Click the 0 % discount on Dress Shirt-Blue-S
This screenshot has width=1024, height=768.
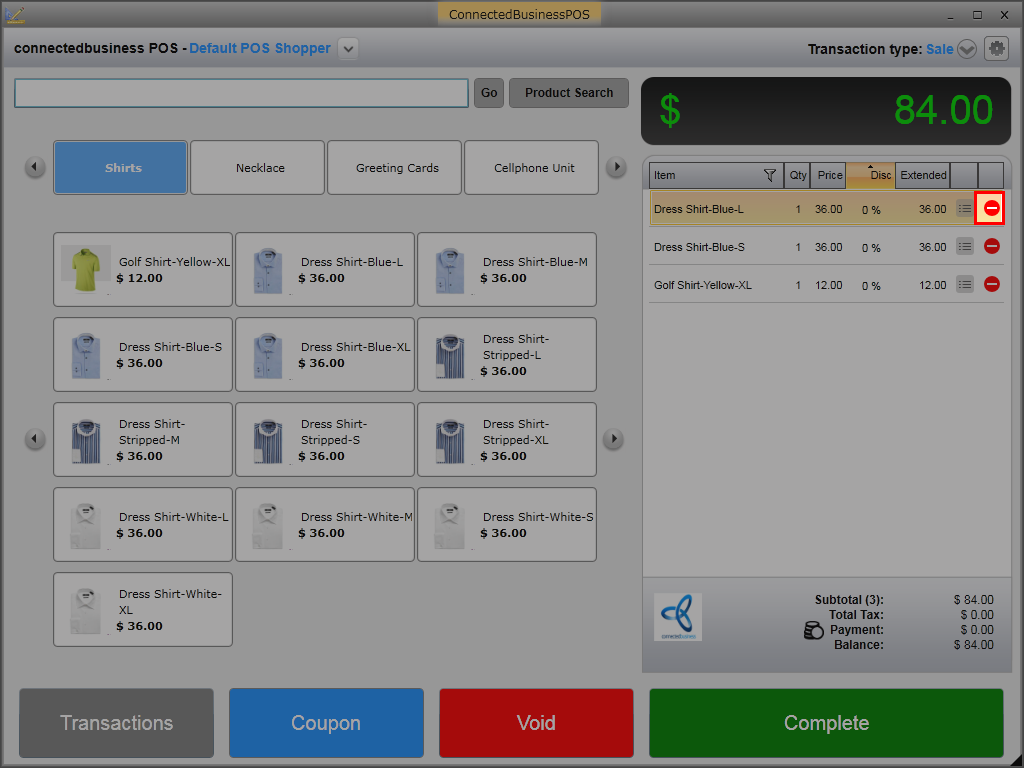pos(871,248)
